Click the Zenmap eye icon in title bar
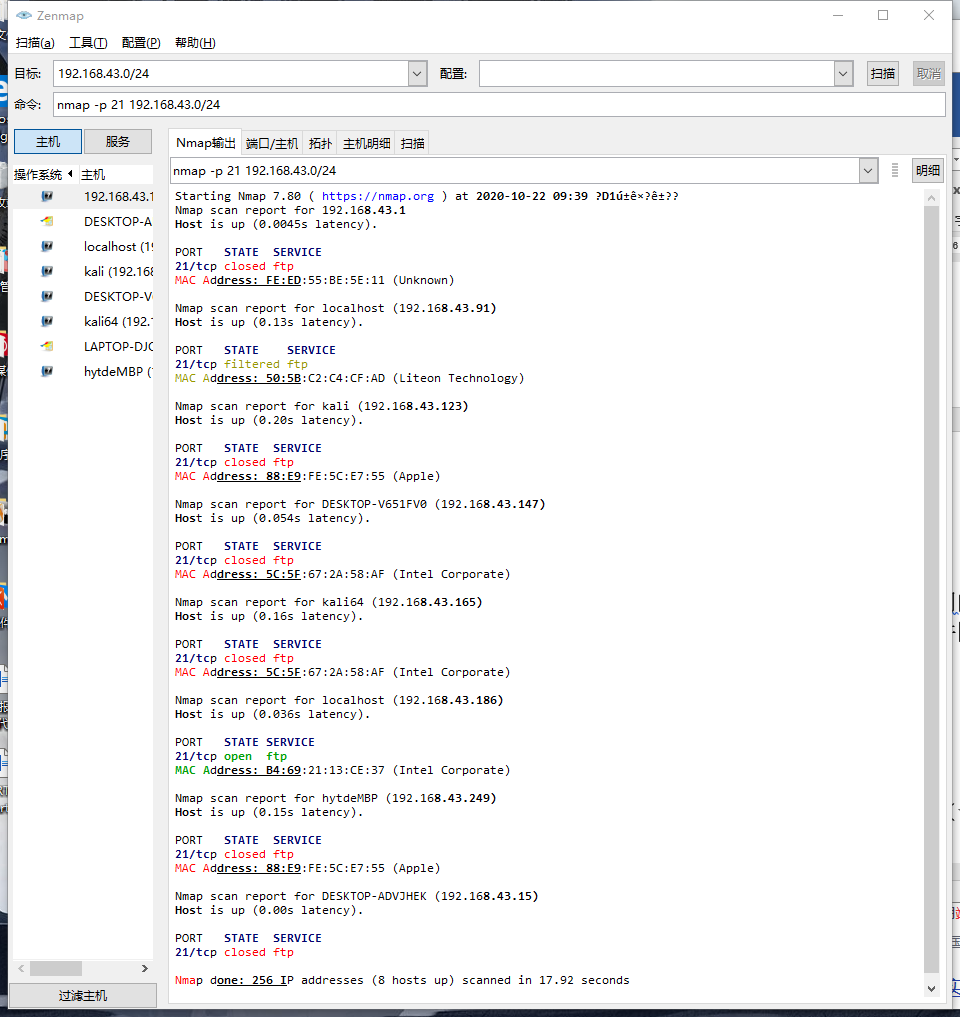Screen dimensions: 960x1017 coord(24,15)
